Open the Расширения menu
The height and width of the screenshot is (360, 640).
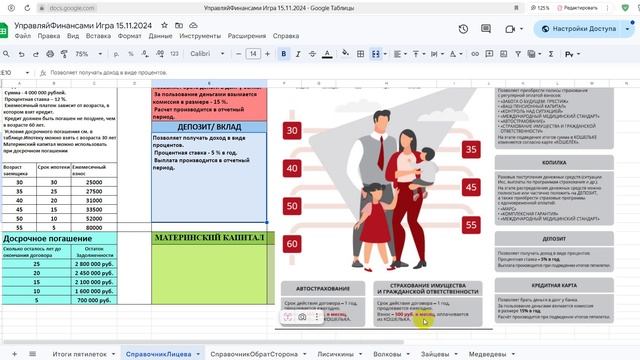pyautogui.click(x=247, y=36)
